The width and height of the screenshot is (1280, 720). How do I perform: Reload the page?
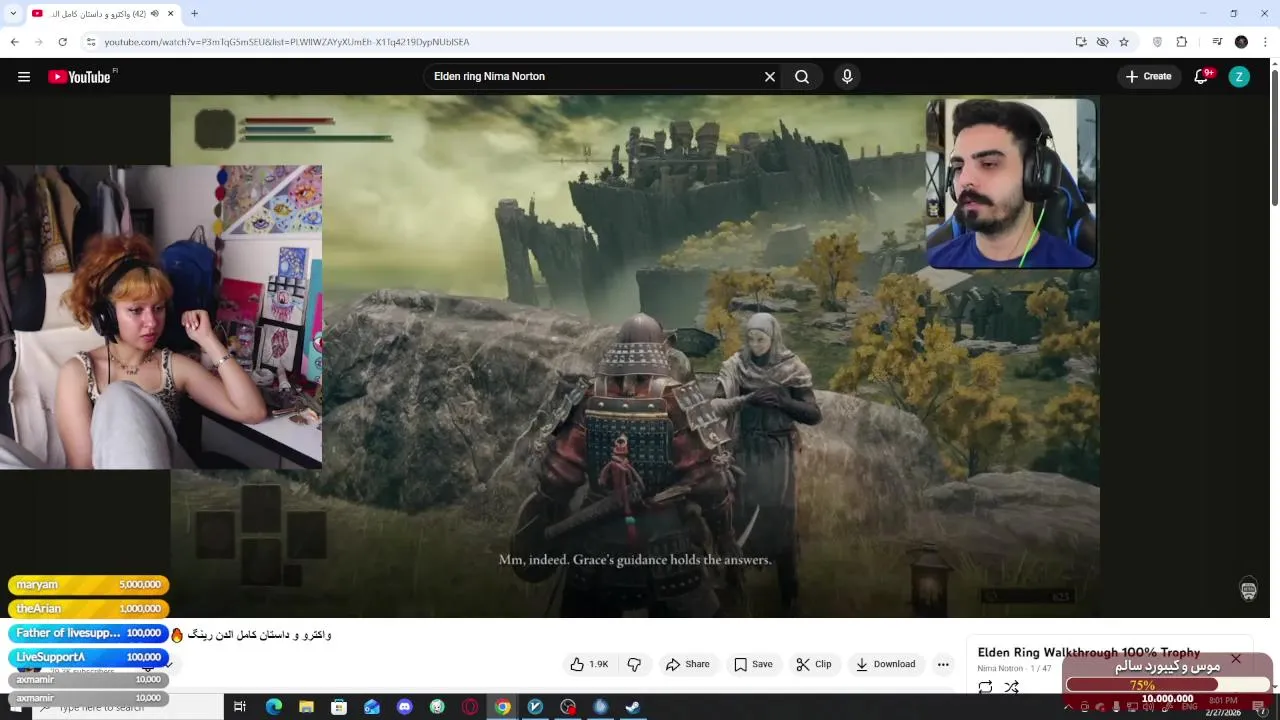click(x=62, y=42)
